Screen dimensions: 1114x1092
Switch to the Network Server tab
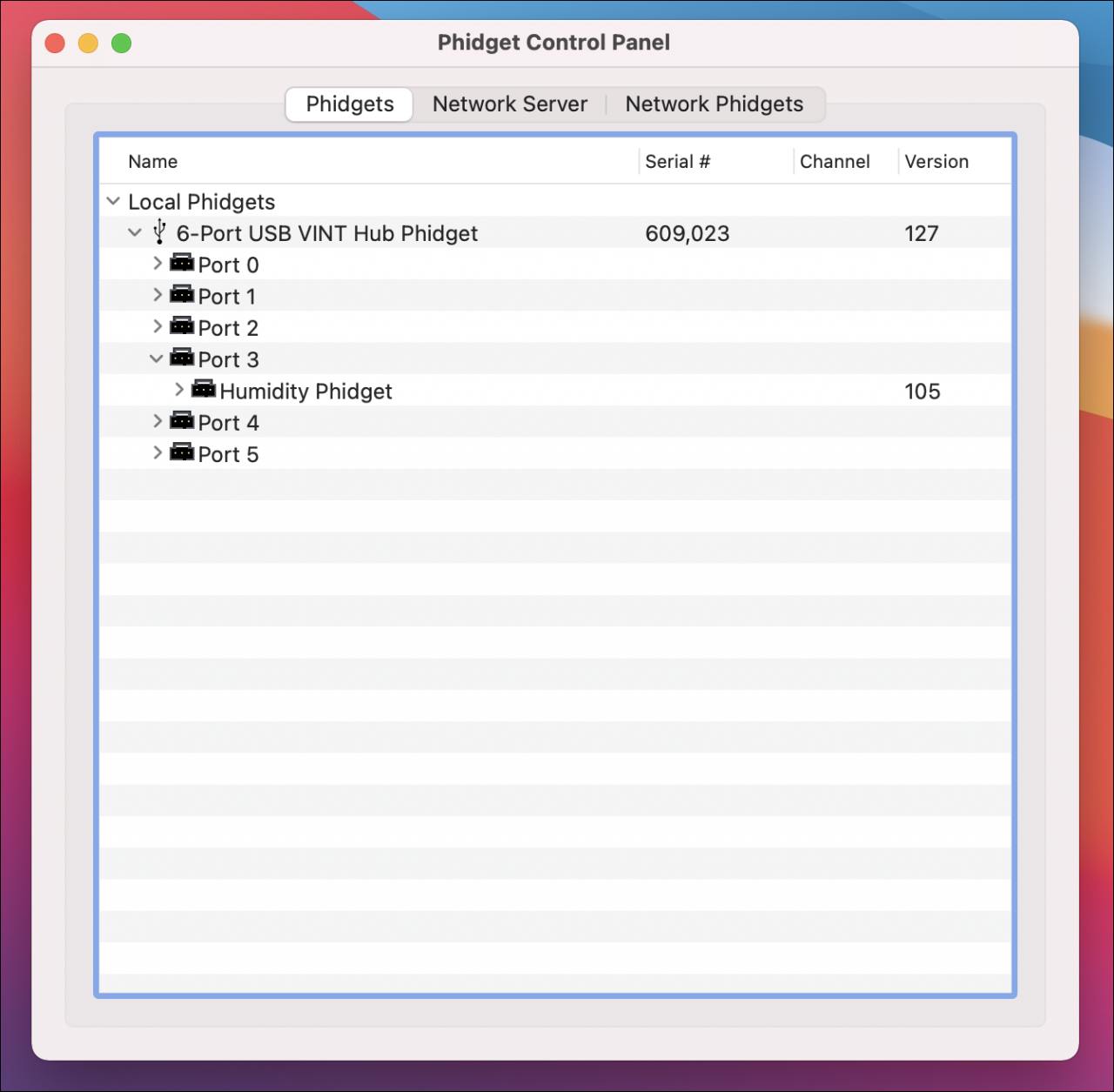pyautogui.click(x=509, y=104)
